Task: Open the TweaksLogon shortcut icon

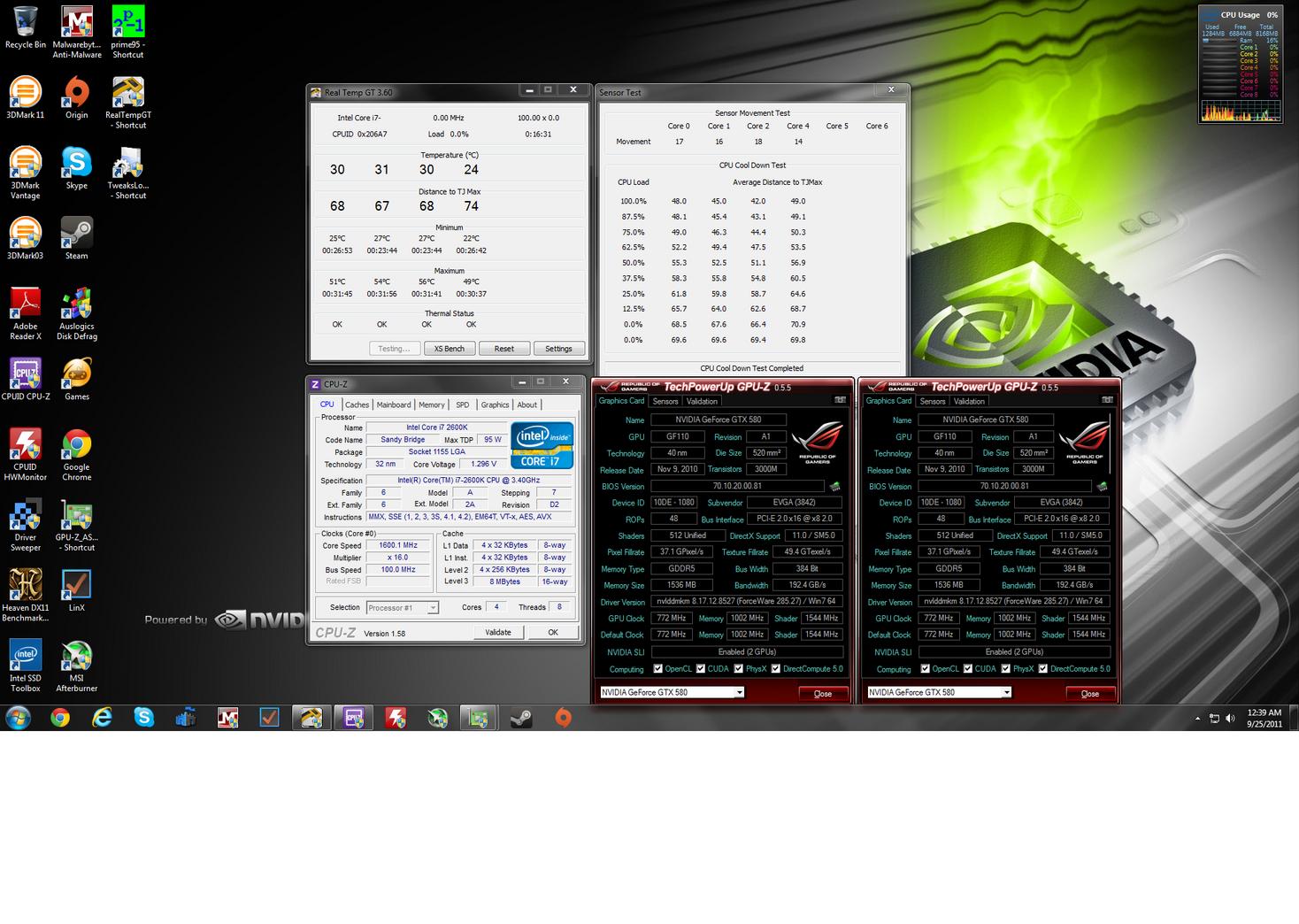Action: coord(128,173)
